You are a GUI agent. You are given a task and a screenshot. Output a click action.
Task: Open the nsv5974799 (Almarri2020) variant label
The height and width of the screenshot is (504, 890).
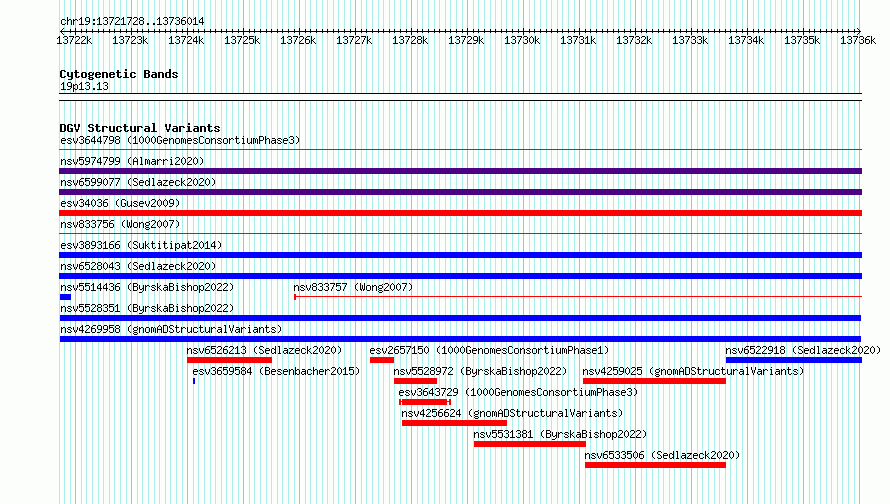click(132, 161)
